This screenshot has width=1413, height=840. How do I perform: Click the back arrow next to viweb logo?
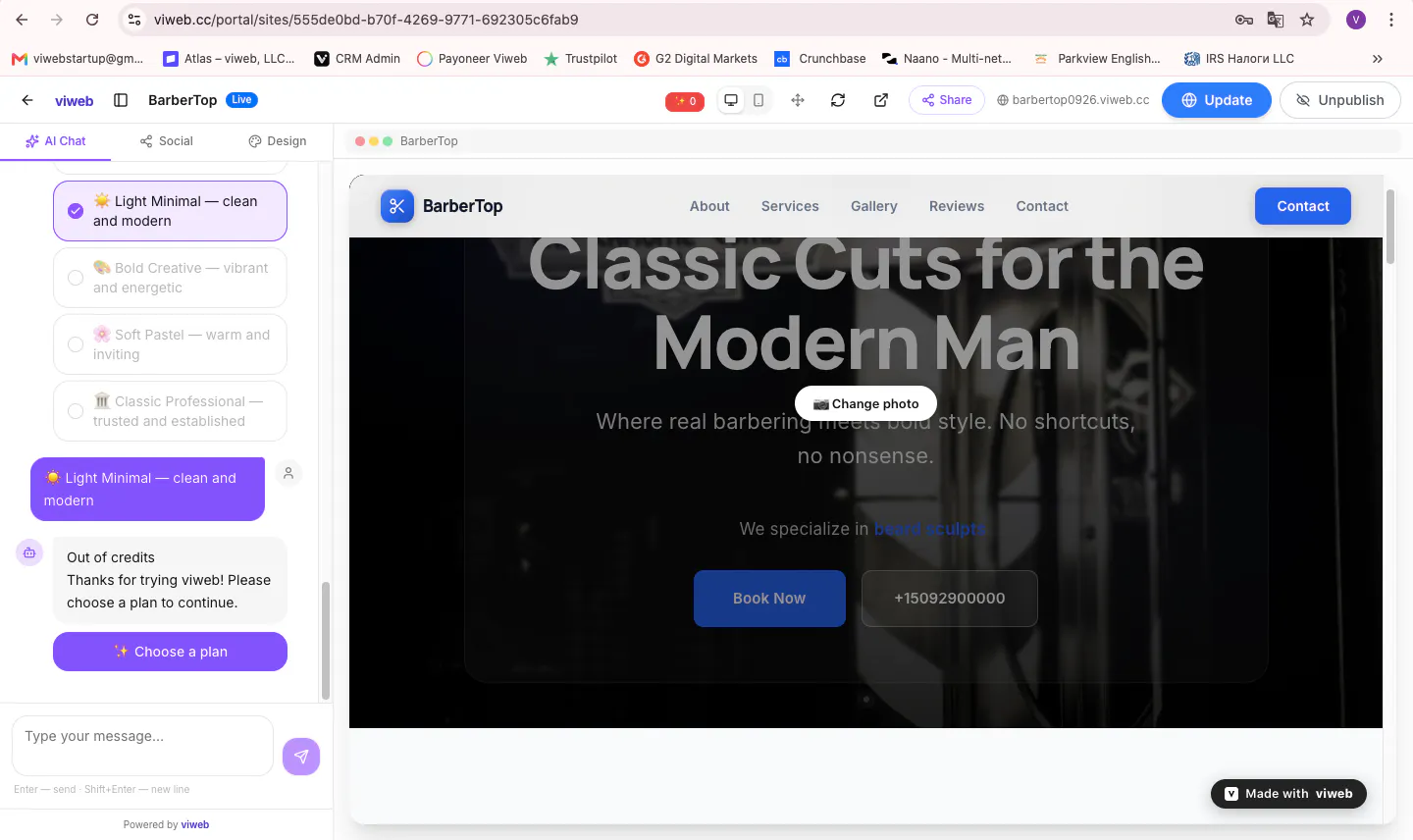click(27, 100)
